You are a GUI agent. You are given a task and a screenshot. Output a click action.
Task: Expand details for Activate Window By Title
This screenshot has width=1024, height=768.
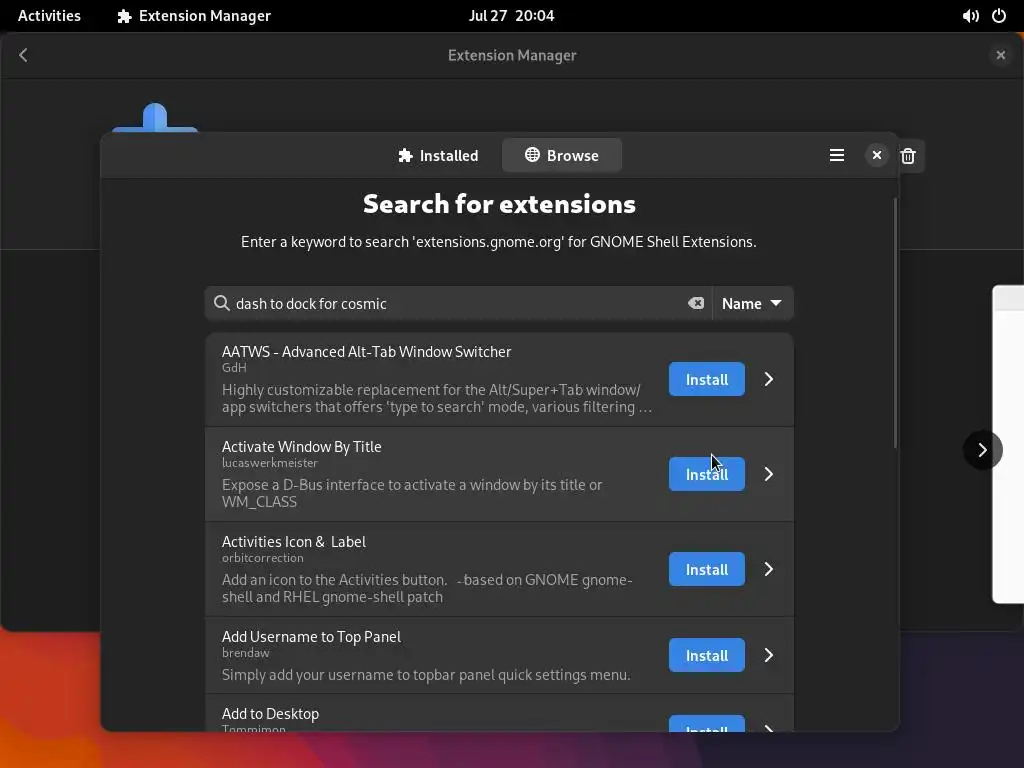tap(769, 474)
